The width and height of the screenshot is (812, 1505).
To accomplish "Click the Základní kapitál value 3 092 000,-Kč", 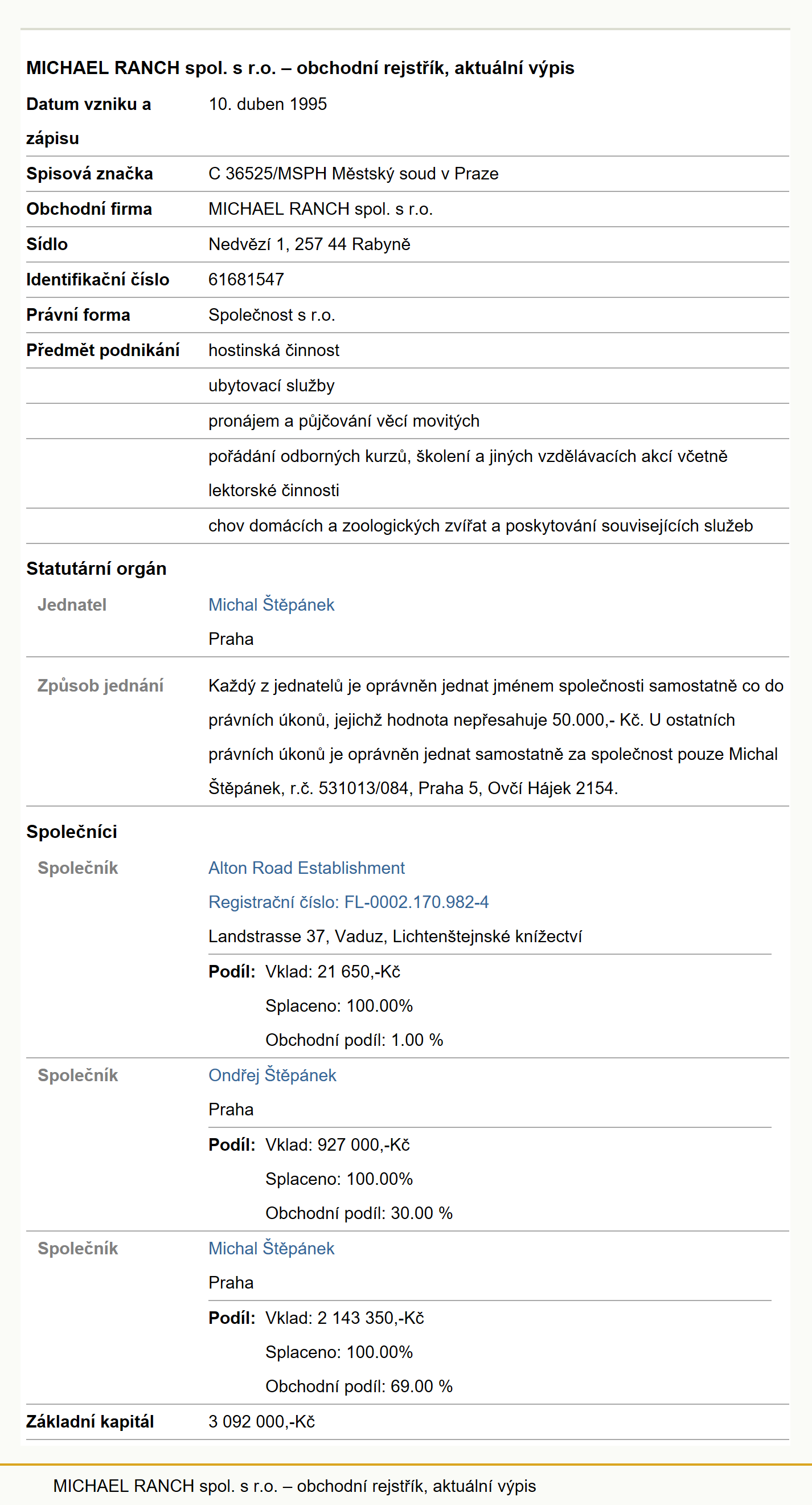I will 262,1421.
